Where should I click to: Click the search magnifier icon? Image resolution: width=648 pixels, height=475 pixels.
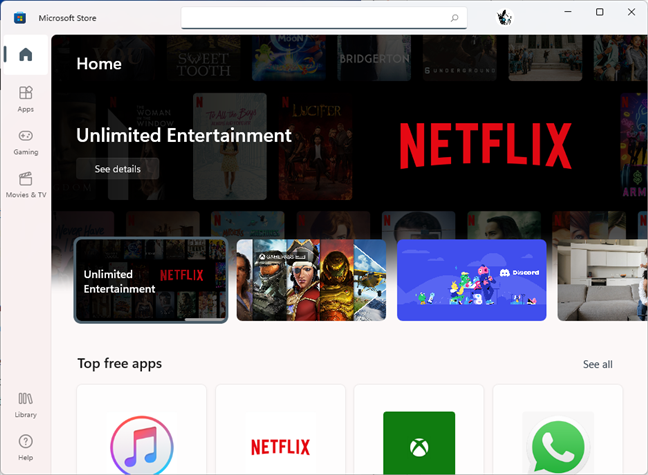tap(454, 18)
